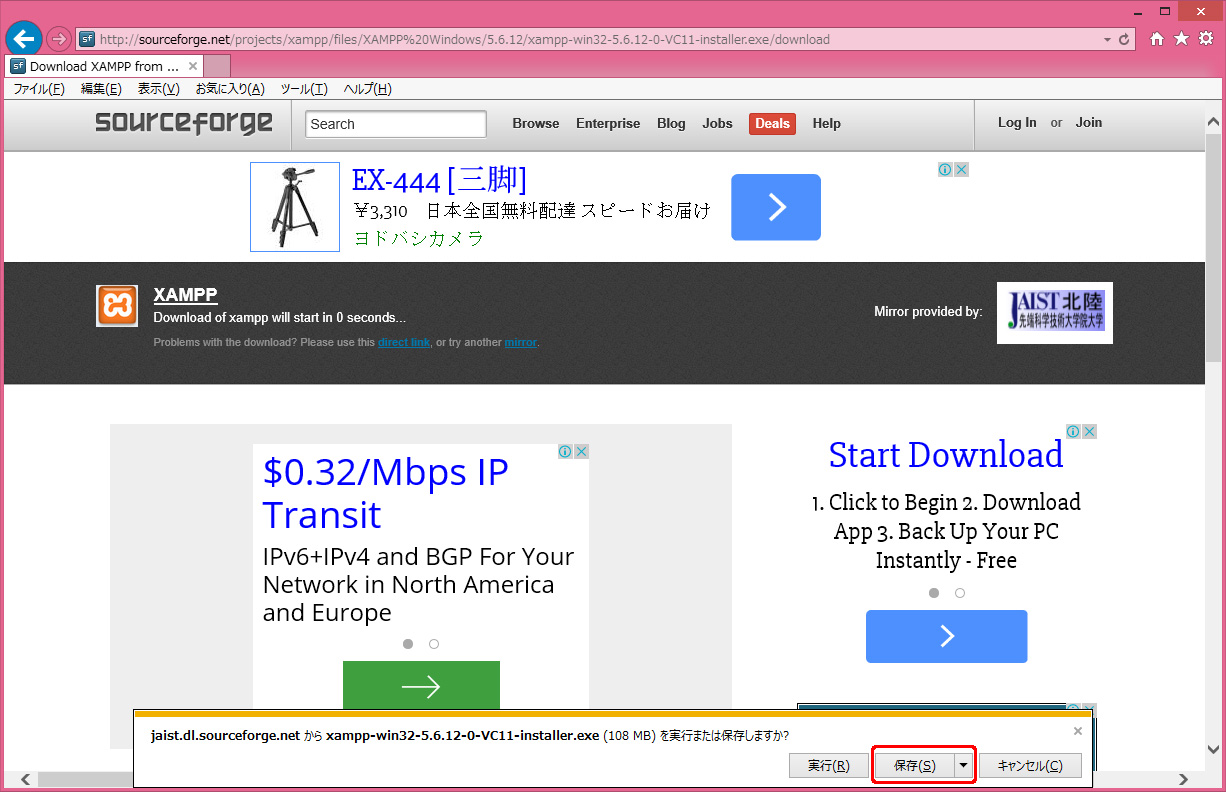Click the キャンセル(C) cancel button

(x=1029, y=765)
